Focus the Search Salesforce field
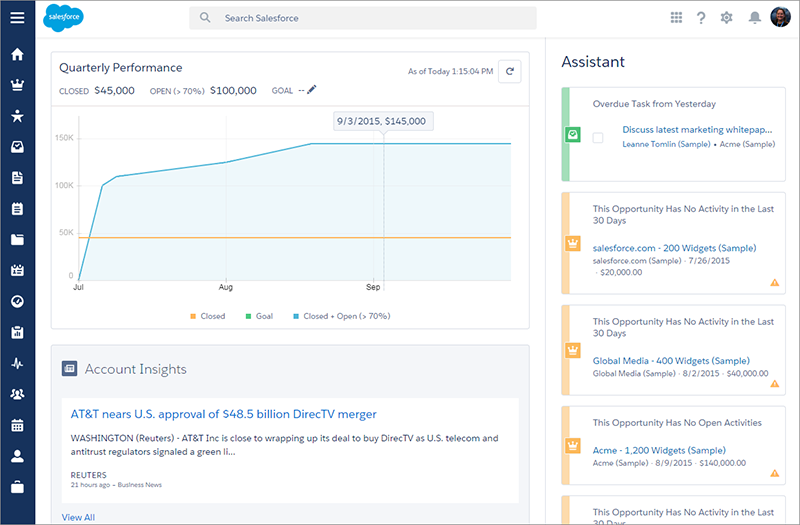 click(363, 18)
